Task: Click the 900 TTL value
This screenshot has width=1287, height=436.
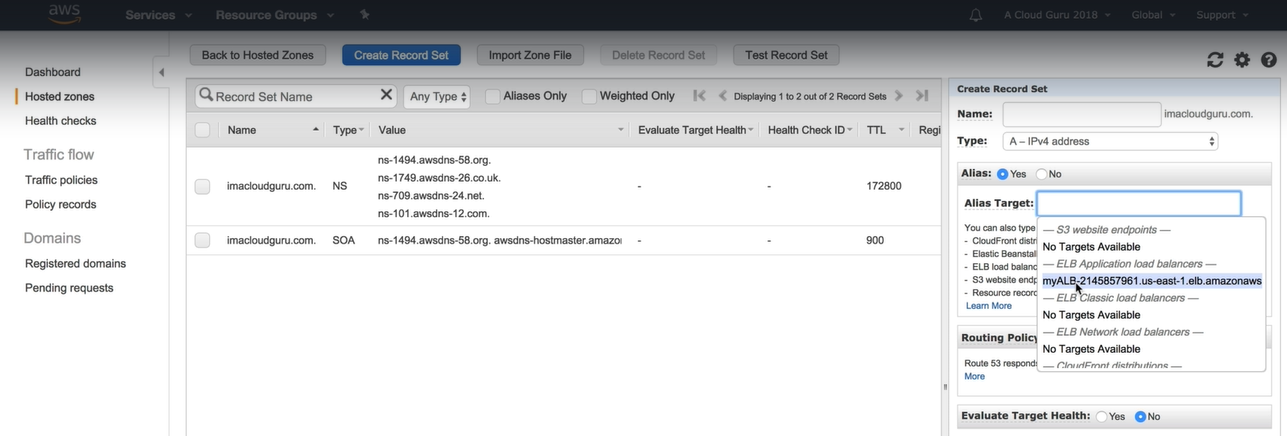Action: click(876, 240)
